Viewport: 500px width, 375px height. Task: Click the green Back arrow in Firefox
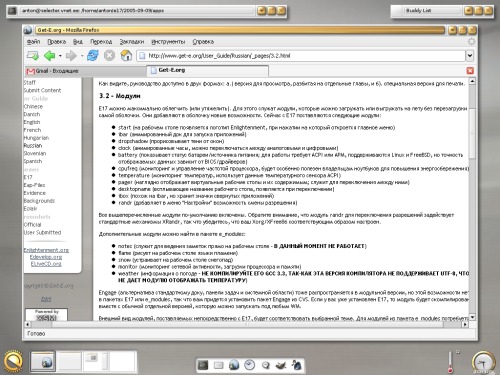tap(50, 55)
